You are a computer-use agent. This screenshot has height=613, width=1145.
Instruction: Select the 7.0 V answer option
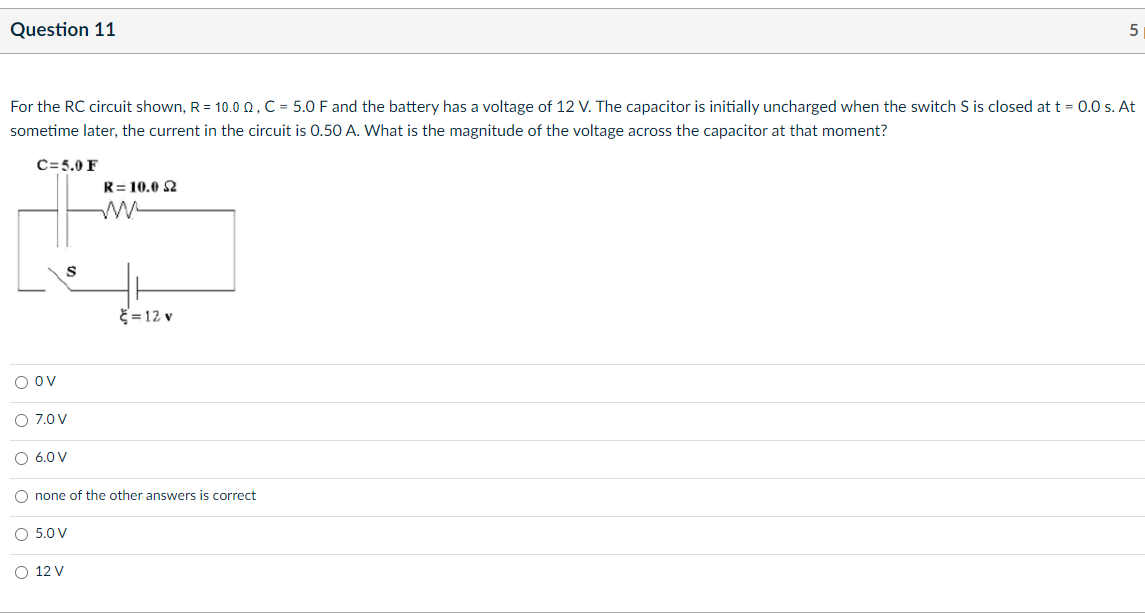(x=21, y=420)
